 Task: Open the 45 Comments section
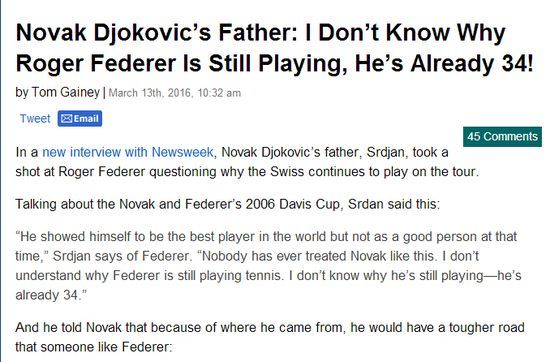[502, 136]
